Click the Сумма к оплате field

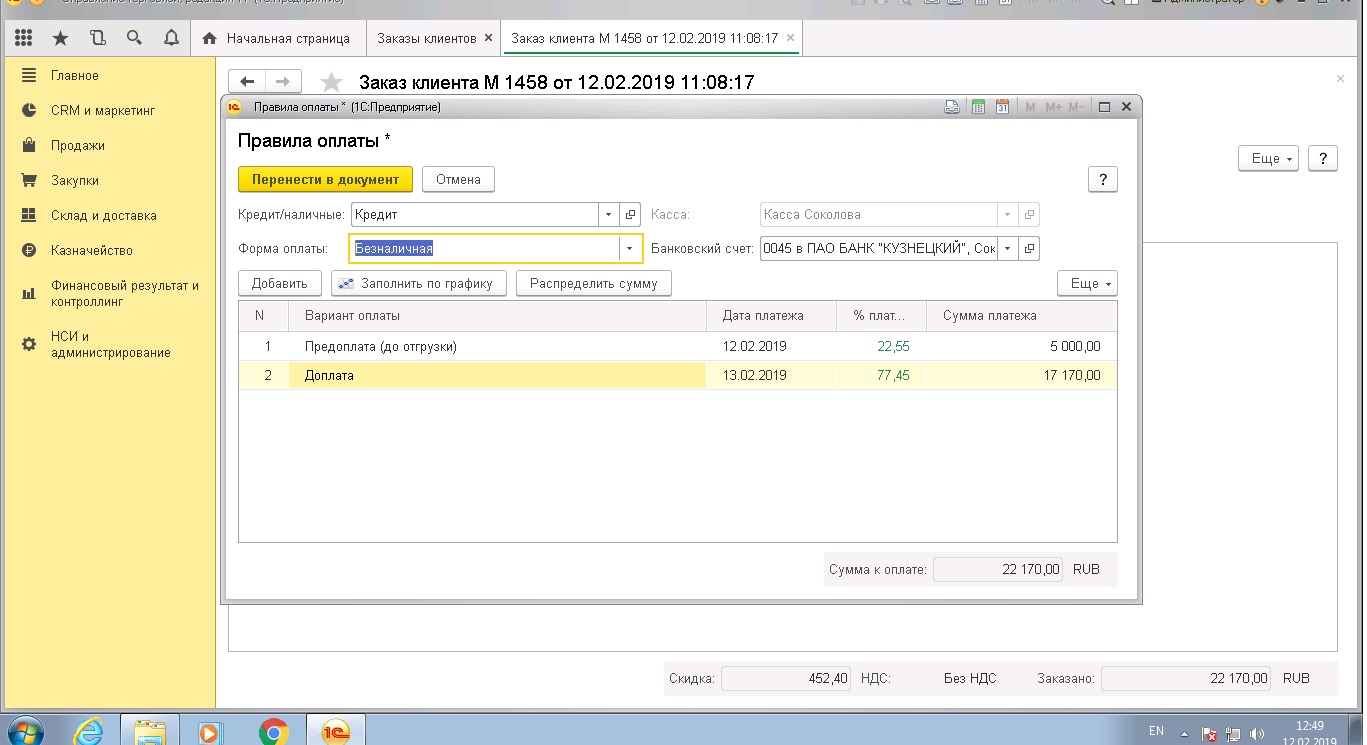pyautogui.click(x=997, y=569)
